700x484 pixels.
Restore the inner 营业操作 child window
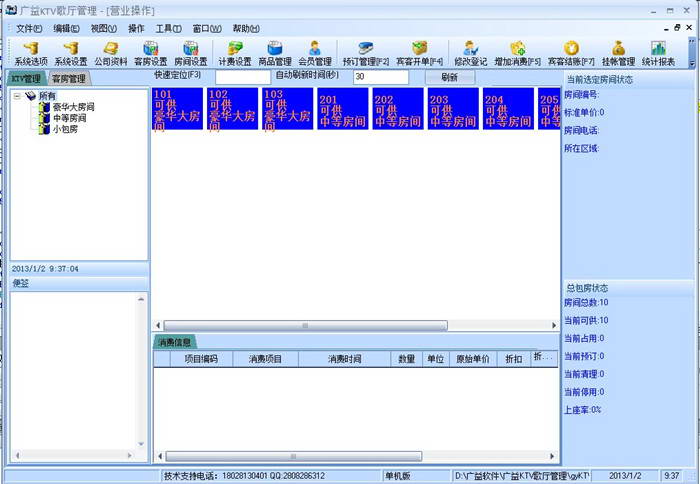(677, 28)
